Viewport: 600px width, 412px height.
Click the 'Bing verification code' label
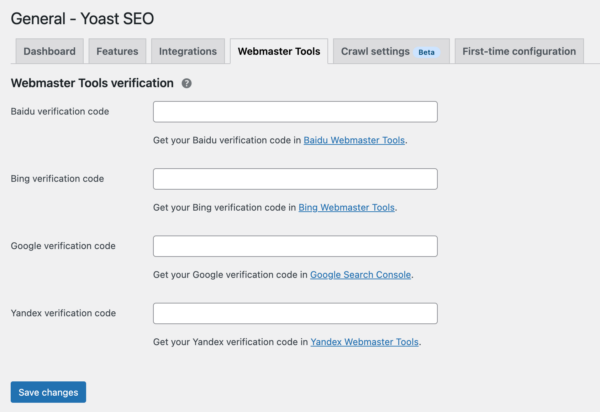[x=57, y=179]
